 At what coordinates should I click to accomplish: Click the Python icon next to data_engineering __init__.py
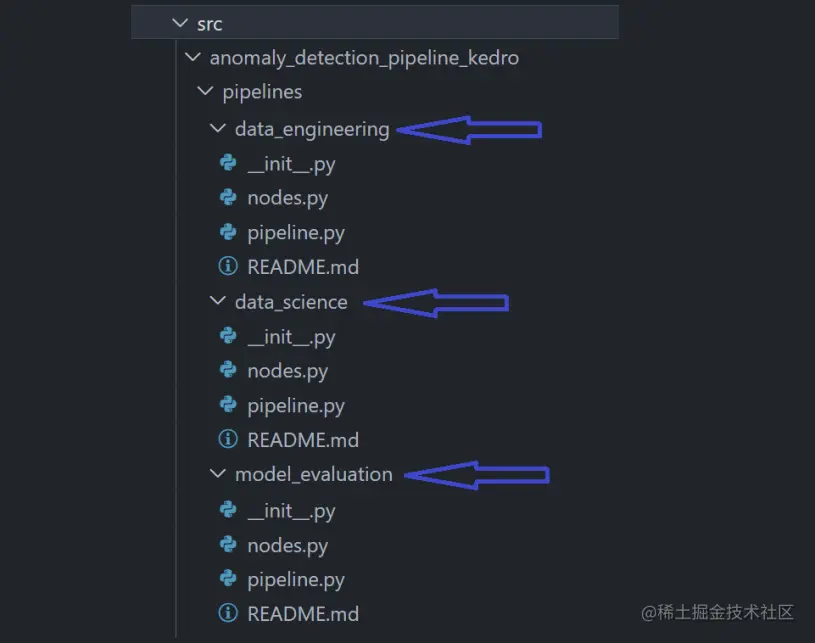pos(228,163)
